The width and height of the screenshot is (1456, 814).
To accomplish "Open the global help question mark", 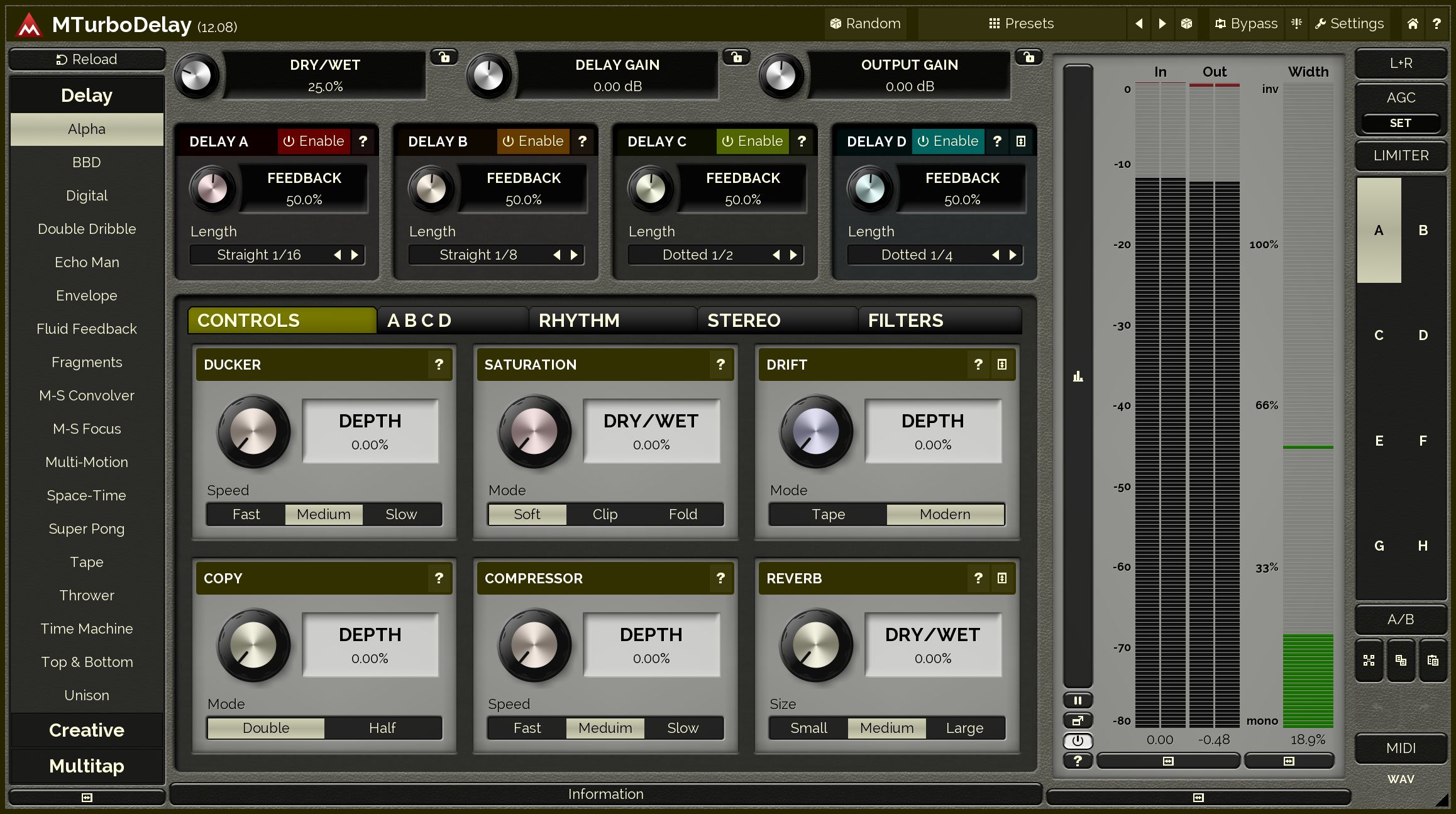I will [x=1437, y=23].
